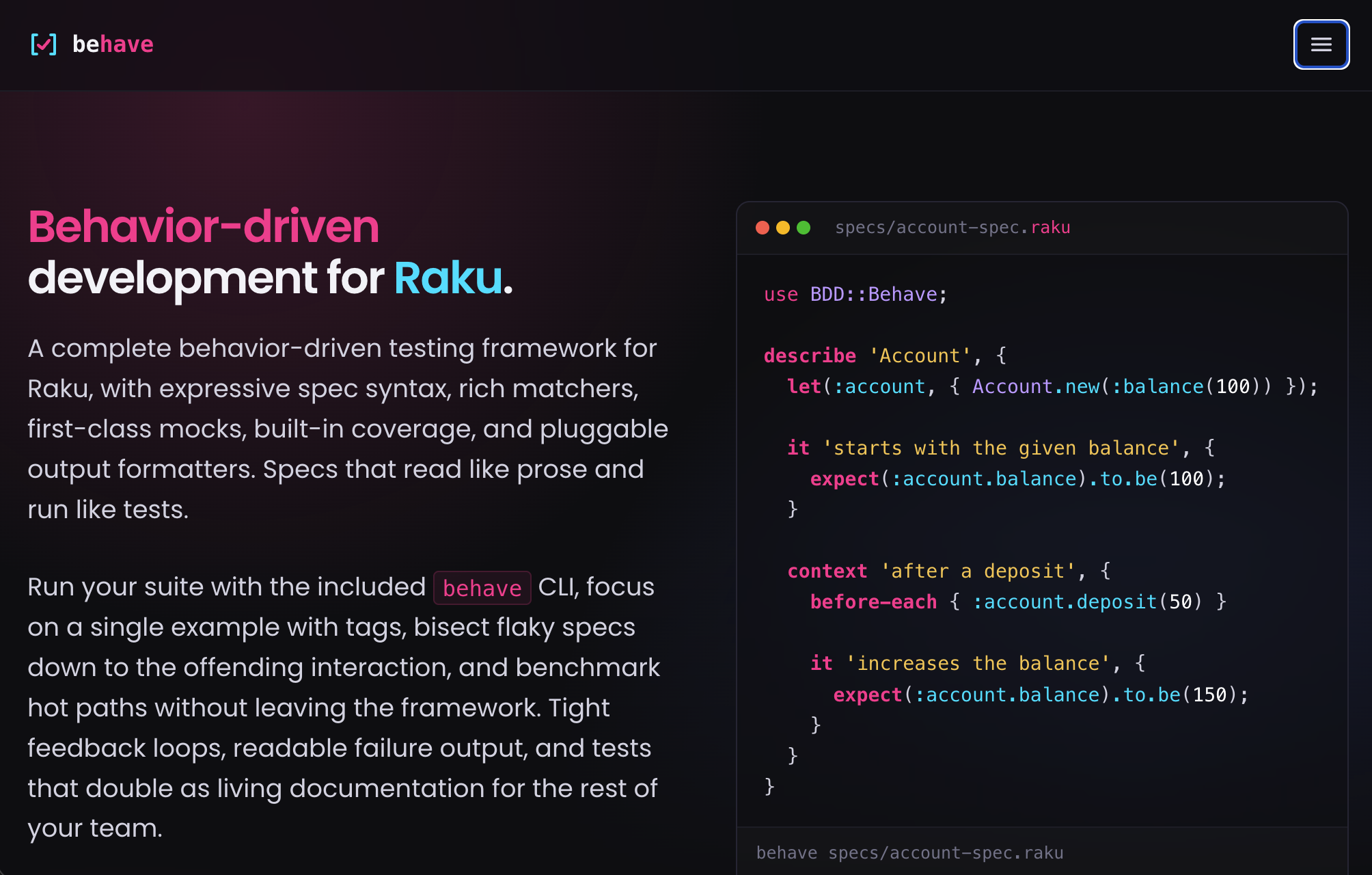
Task: Click the 'Behavior-driven' heading text
Action: click(204, 226)
